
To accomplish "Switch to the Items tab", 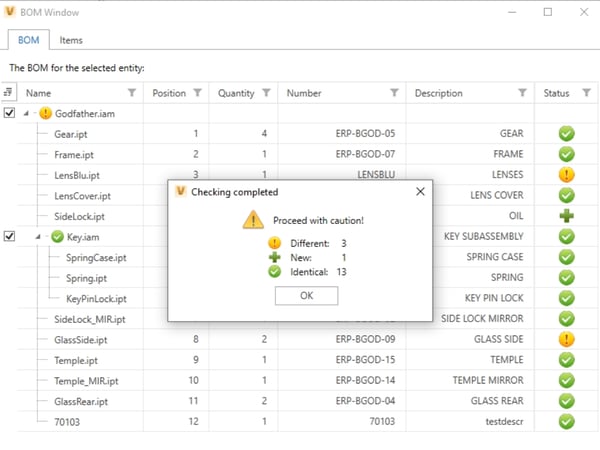I will (70, 40).
